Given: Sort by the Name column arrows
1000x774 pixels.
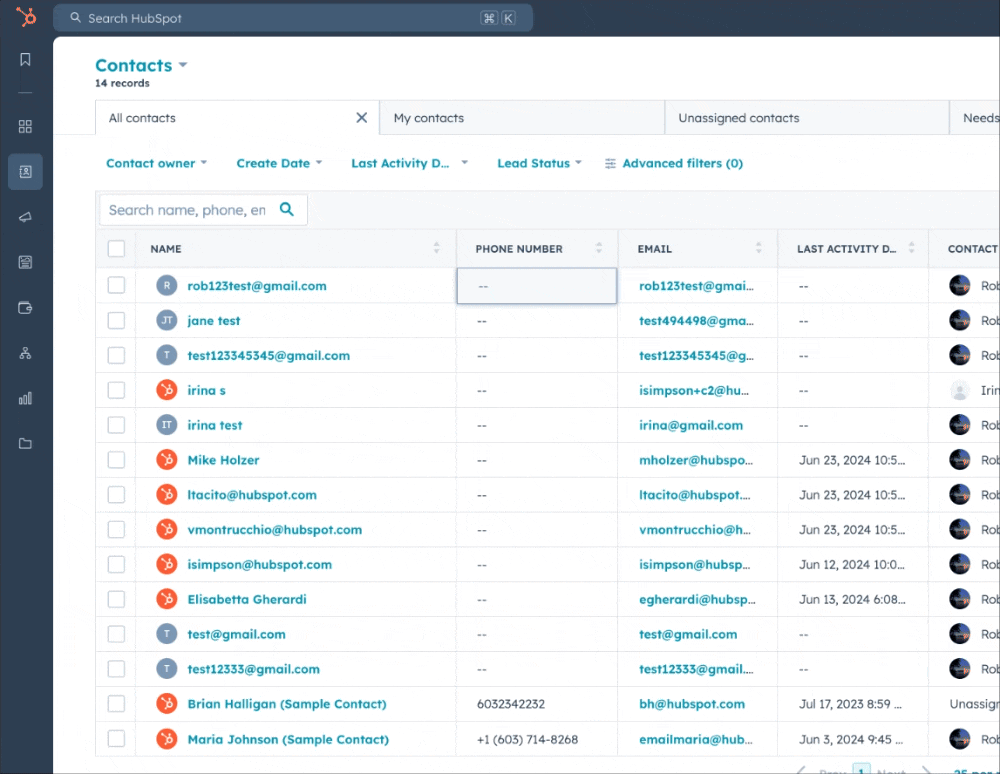Looking at the screenshot, I should tap(437, 248).
